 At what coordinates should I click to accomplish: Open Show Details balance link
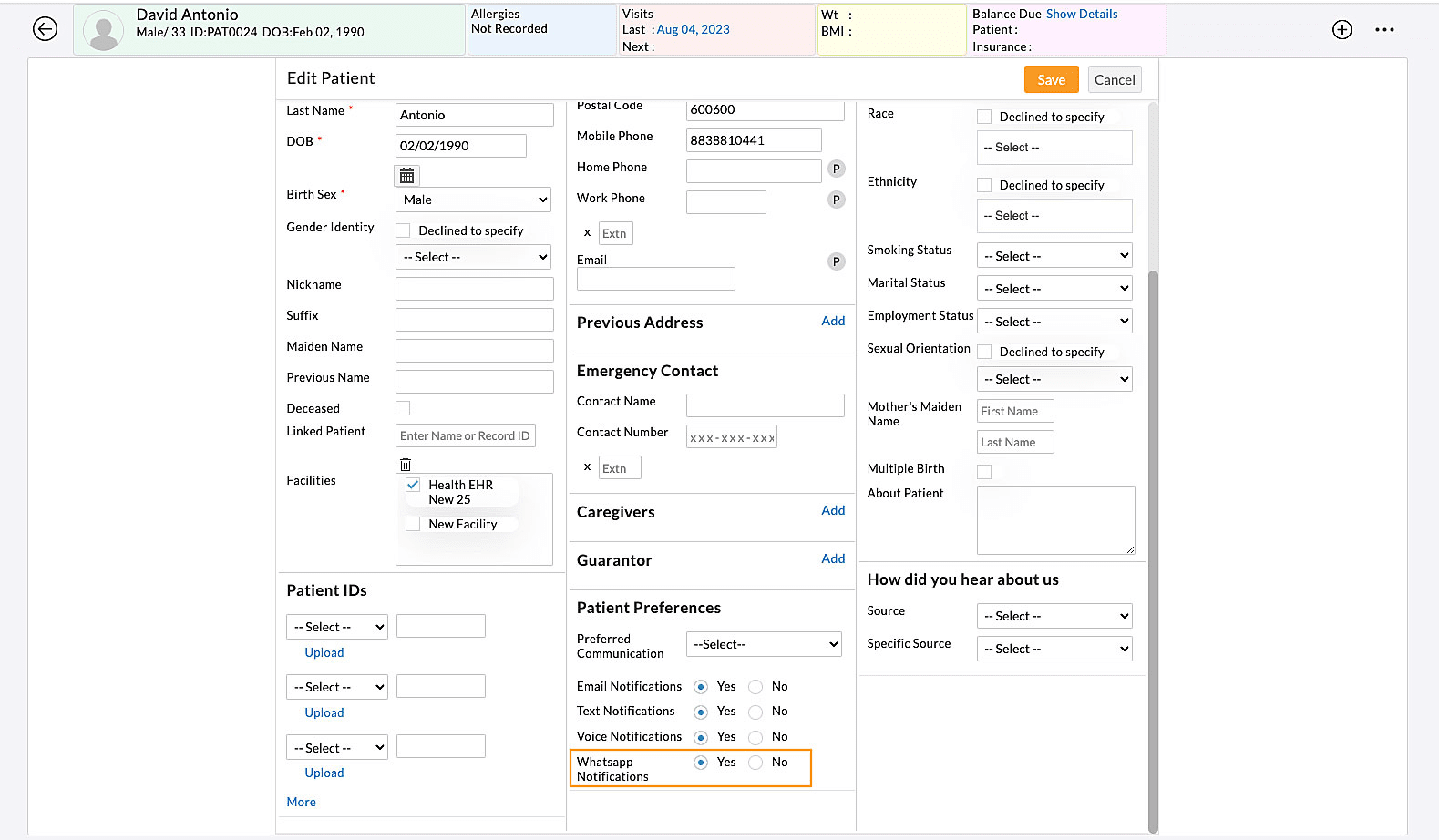1081,14
